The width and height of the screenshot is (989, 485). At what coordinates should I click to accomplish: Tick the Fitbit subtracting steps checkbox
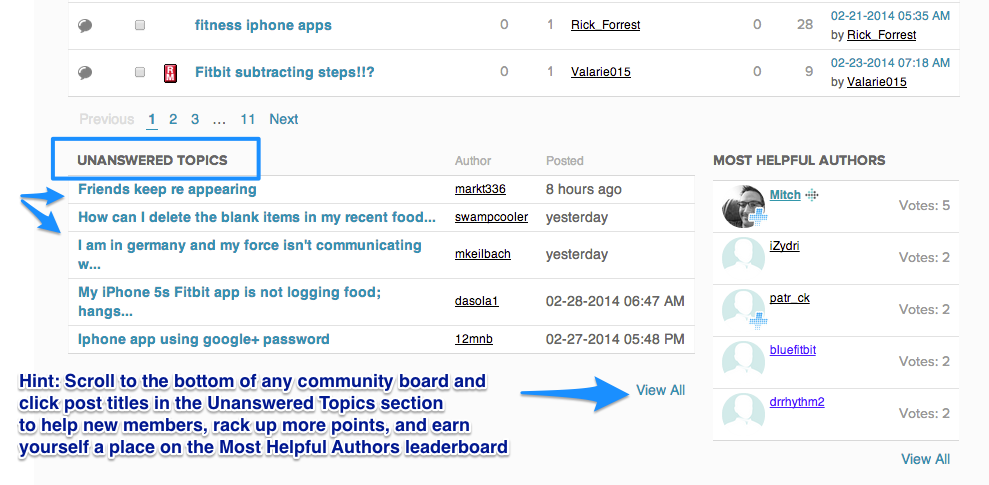click(x=140, y=72)
